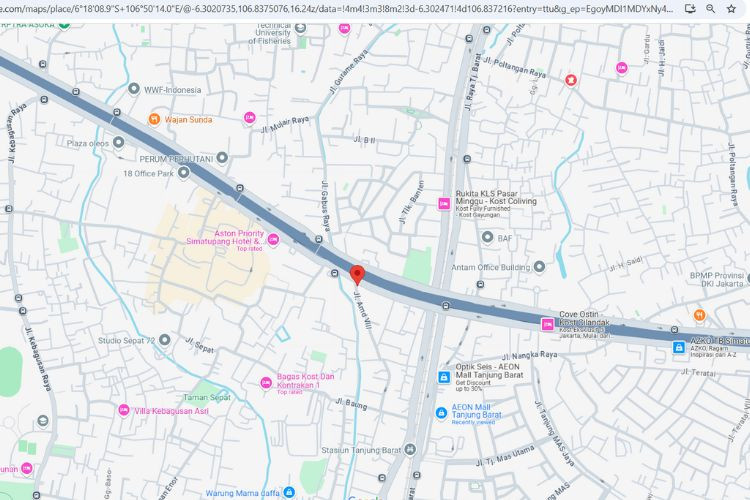The width and height of the screenshot is (750, 500).
Task: Click the Stasiun Tanjung Barat train station icon
Action: (410, 449)
